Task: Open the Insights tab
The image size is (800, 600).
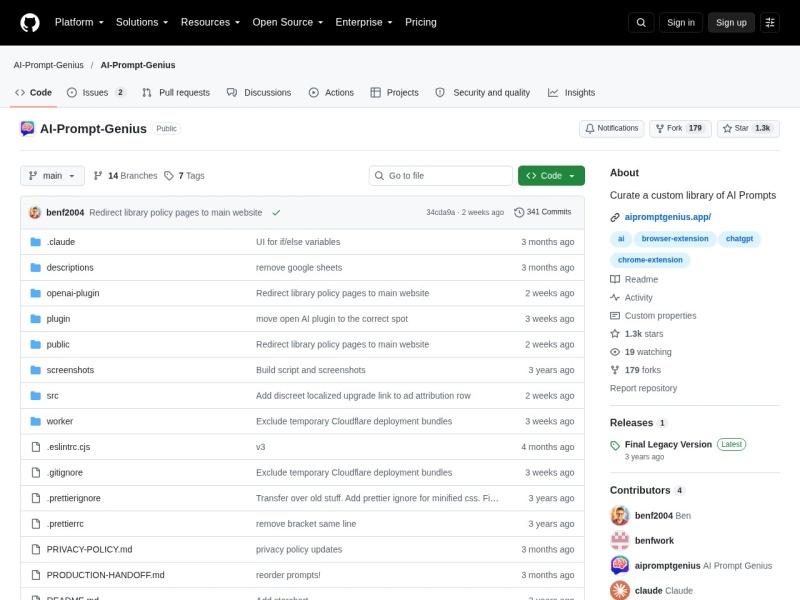Action: [x=571, y=92]
